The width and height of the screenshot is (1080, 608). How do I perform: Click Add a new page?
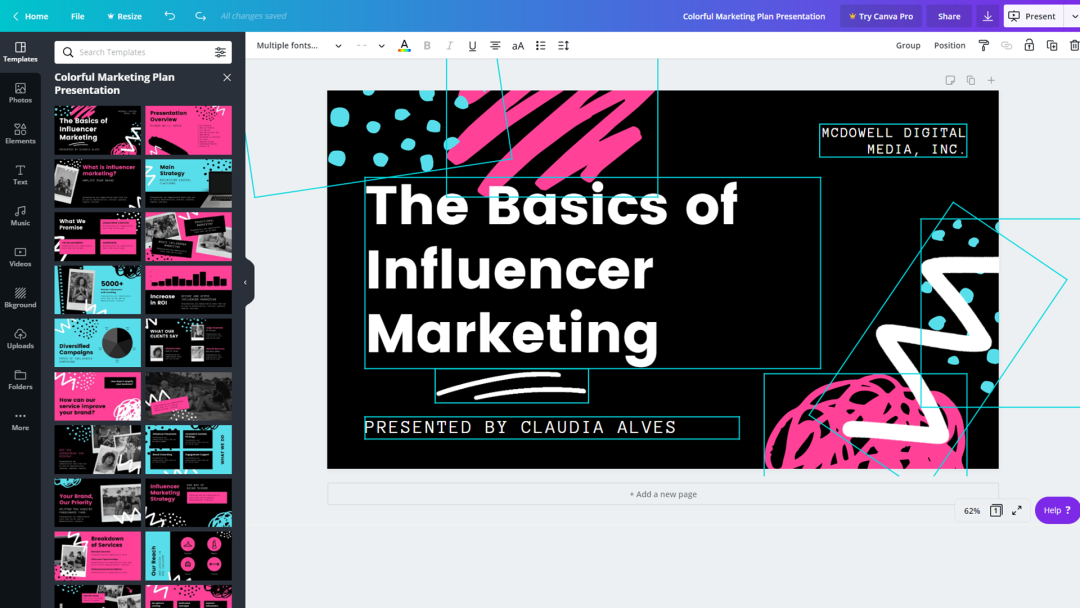tap(663, 494)
